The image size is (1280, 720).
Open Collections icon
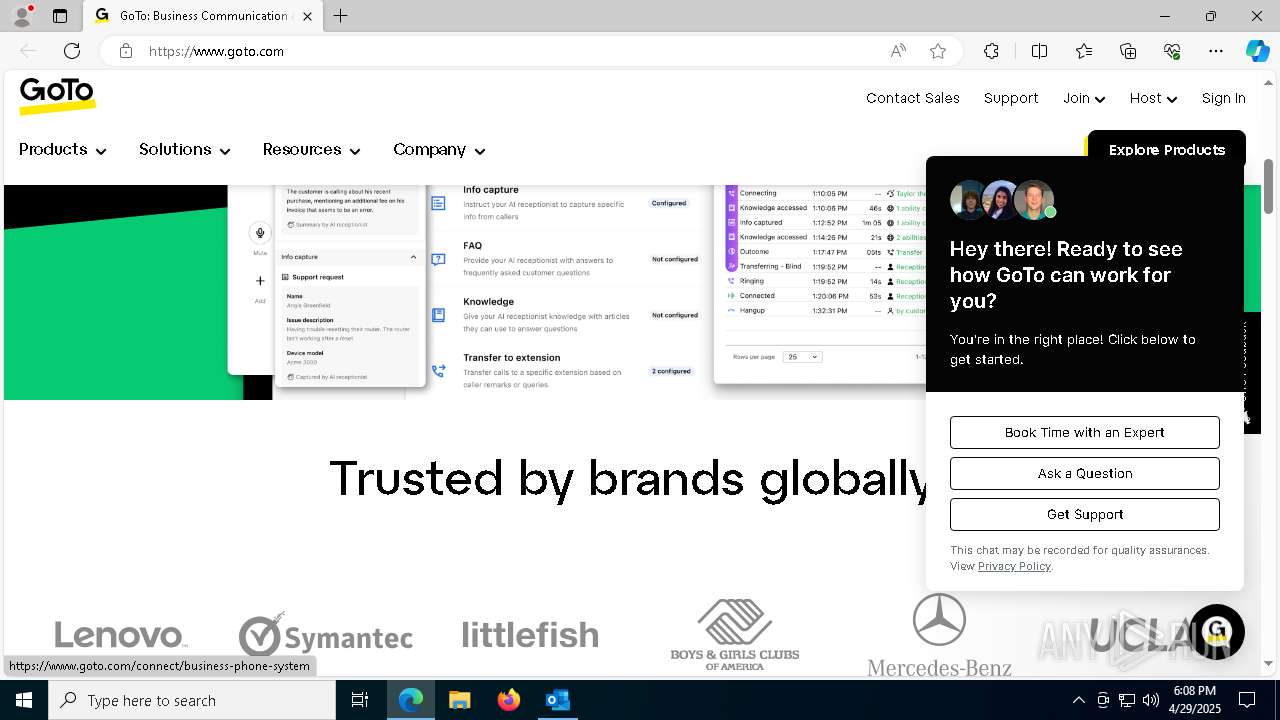coord(1128,51)
